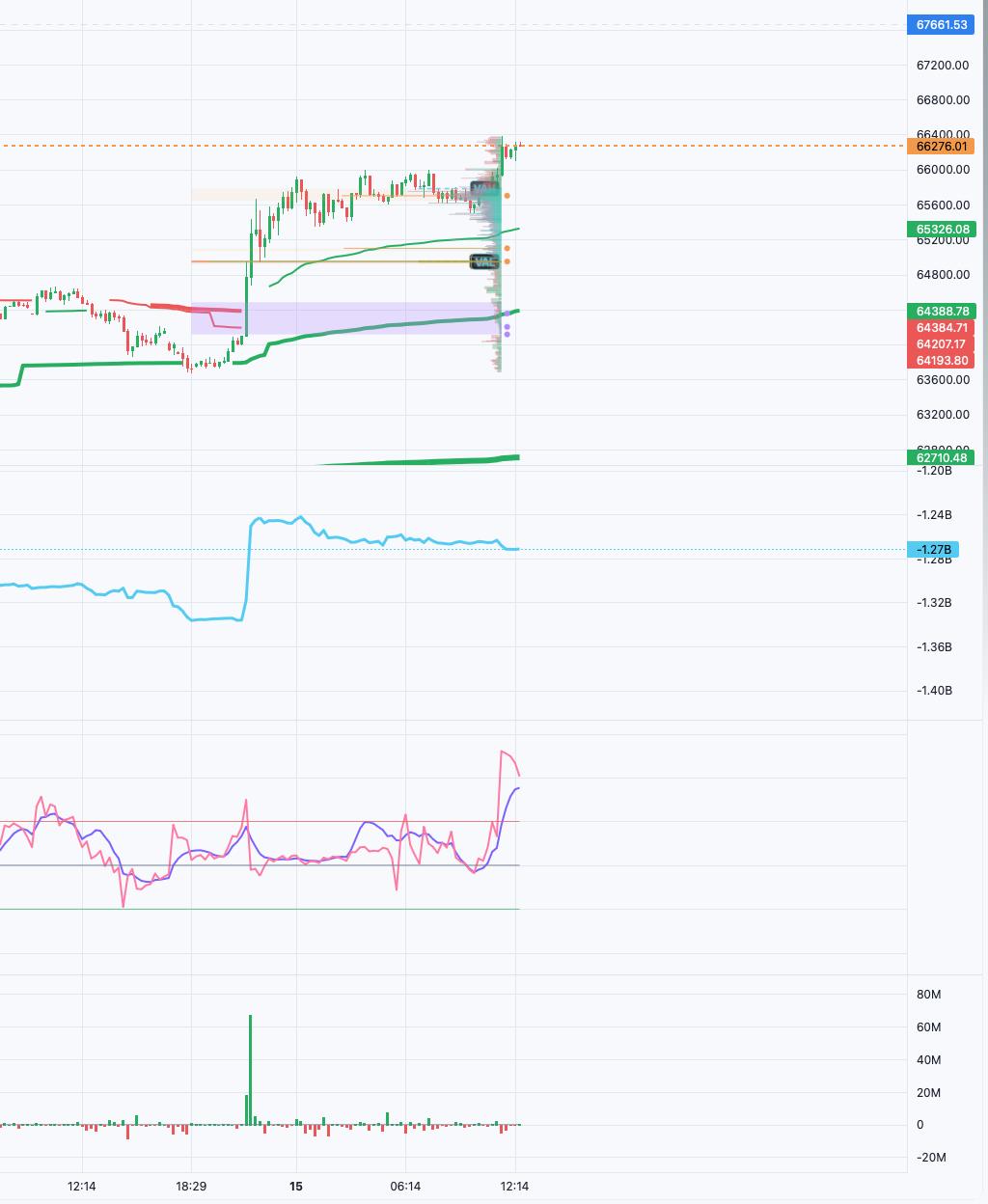Click the lower VAL volume profile label
The width and height of the screenshot is (988, 1204).
[x=483, y=261]
